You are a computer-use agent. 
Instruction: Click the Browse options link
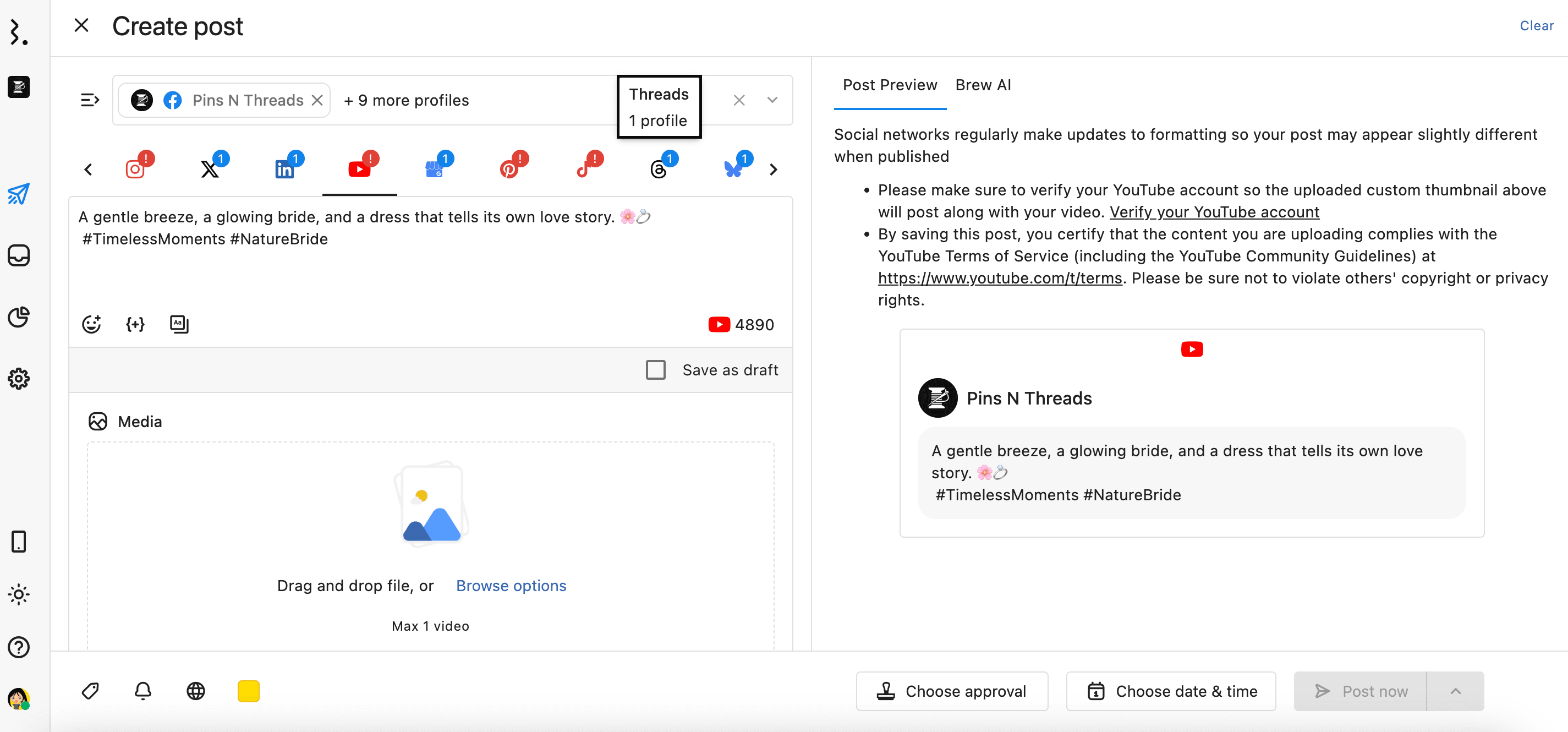[511, 585]
